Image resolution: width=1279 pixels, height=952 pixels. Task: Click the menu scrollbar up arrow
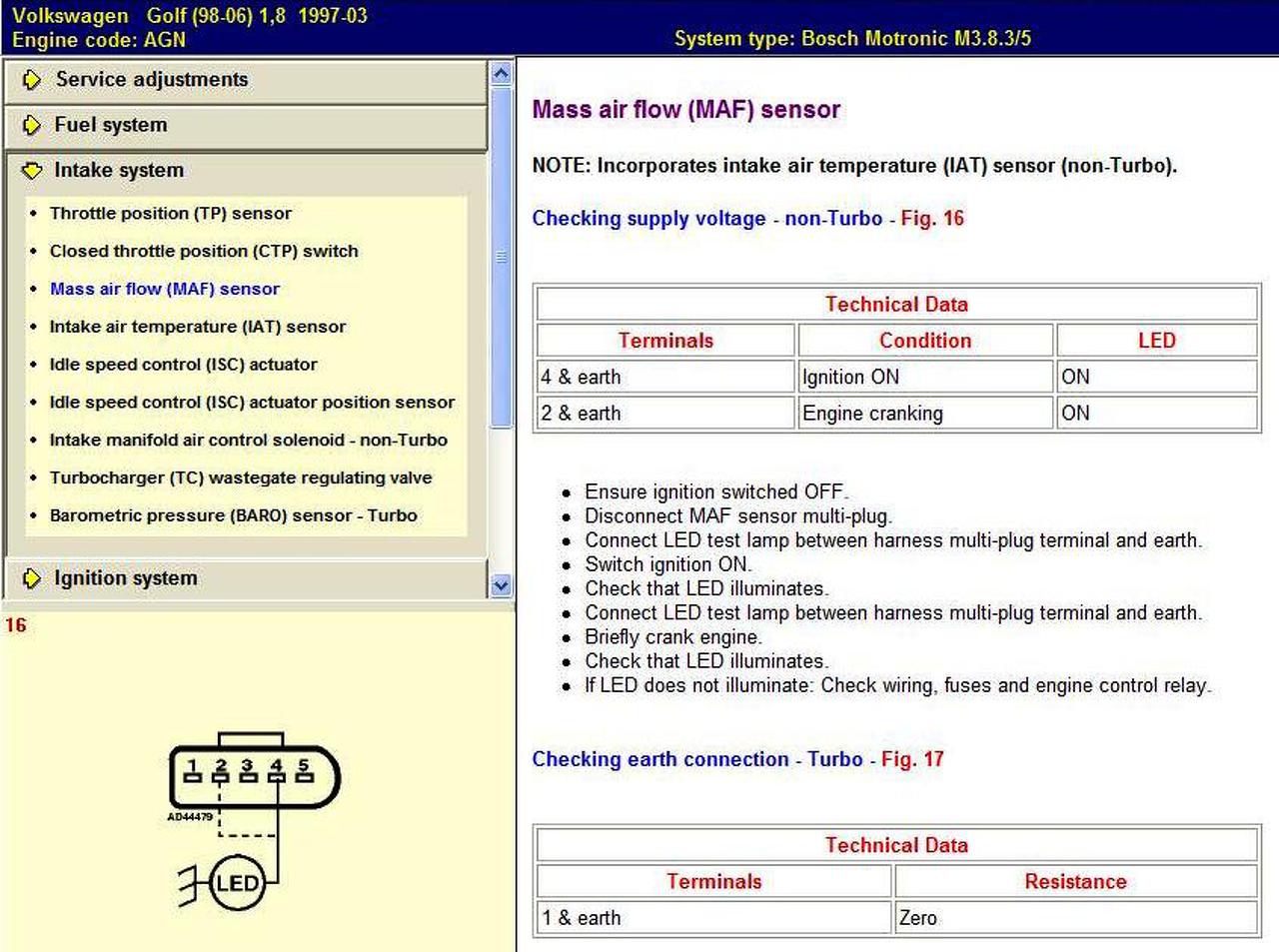pyautogui.click(x=502, y=73)
